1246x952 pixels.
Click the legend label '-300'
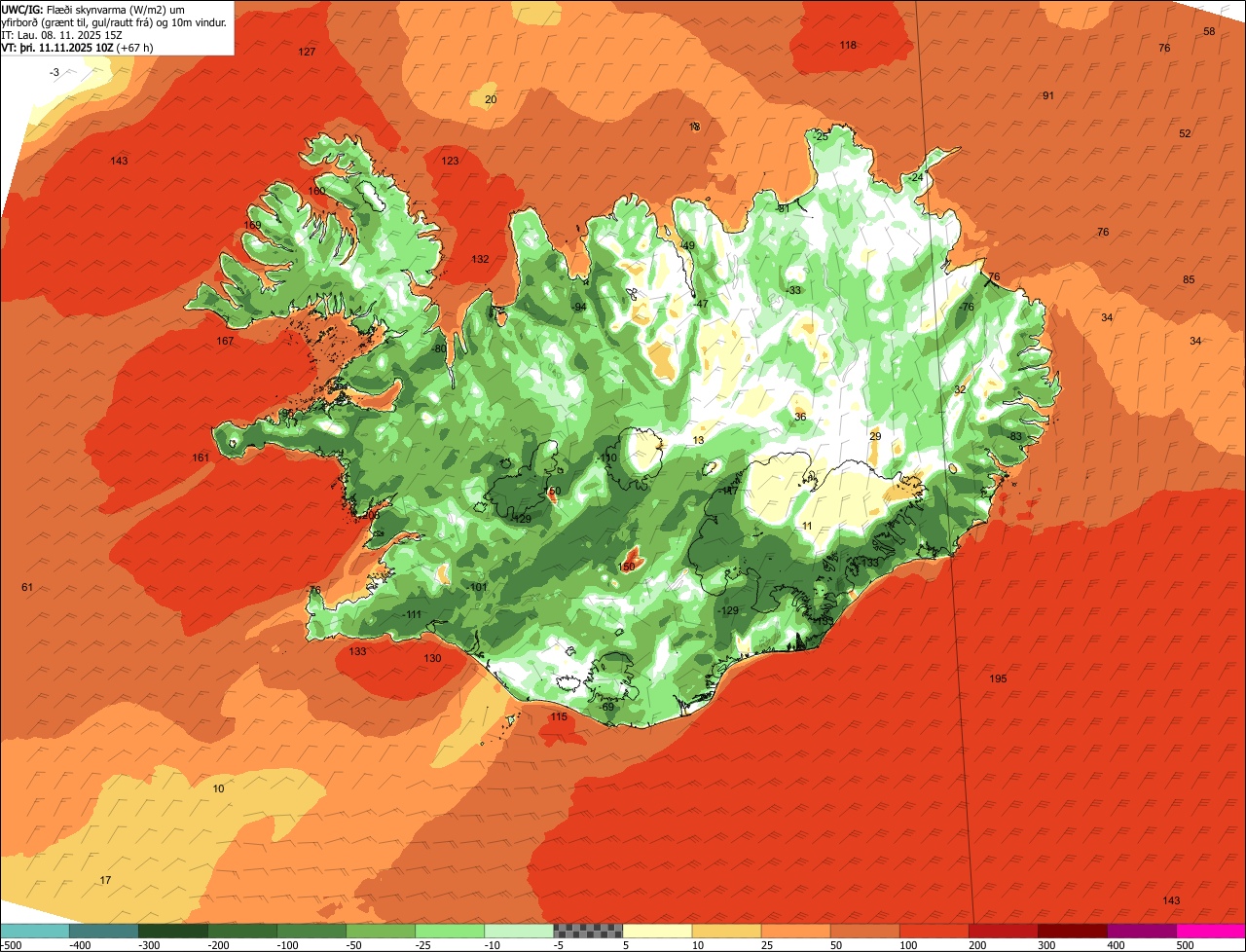click(x=150, y=945)
